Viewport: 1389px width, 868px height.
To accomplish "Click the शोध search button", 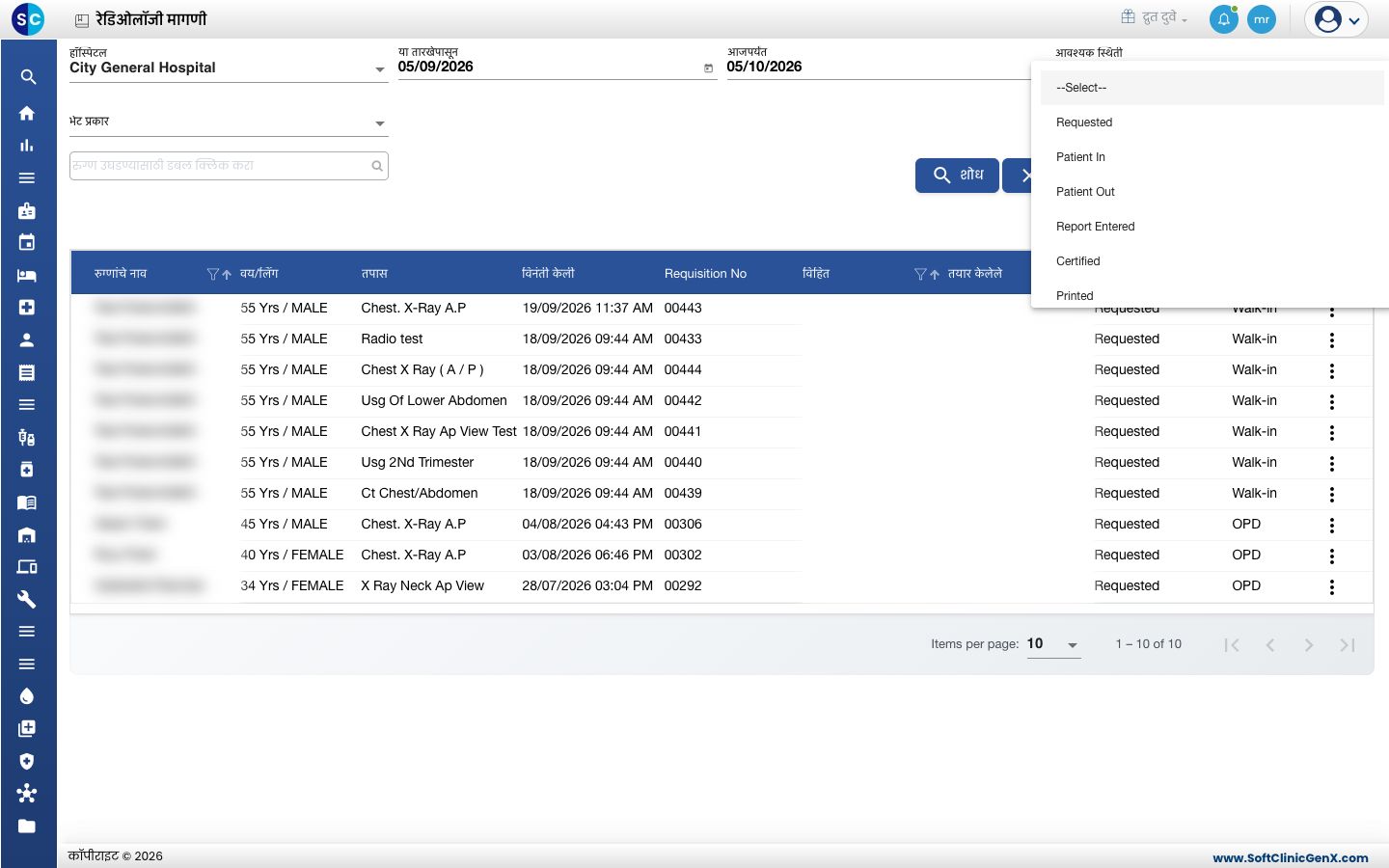I will (x=957, y=176).
